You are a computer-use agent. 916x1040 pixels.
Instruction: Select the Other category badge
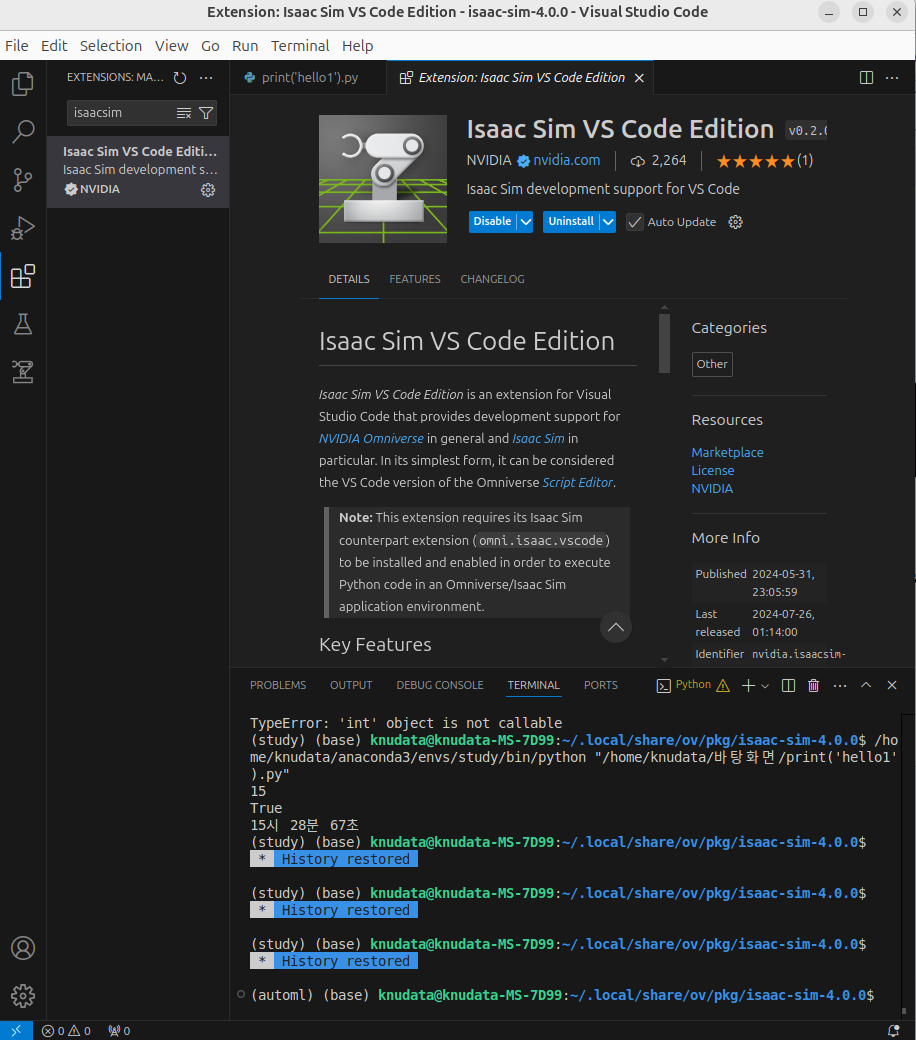point(712,364)
